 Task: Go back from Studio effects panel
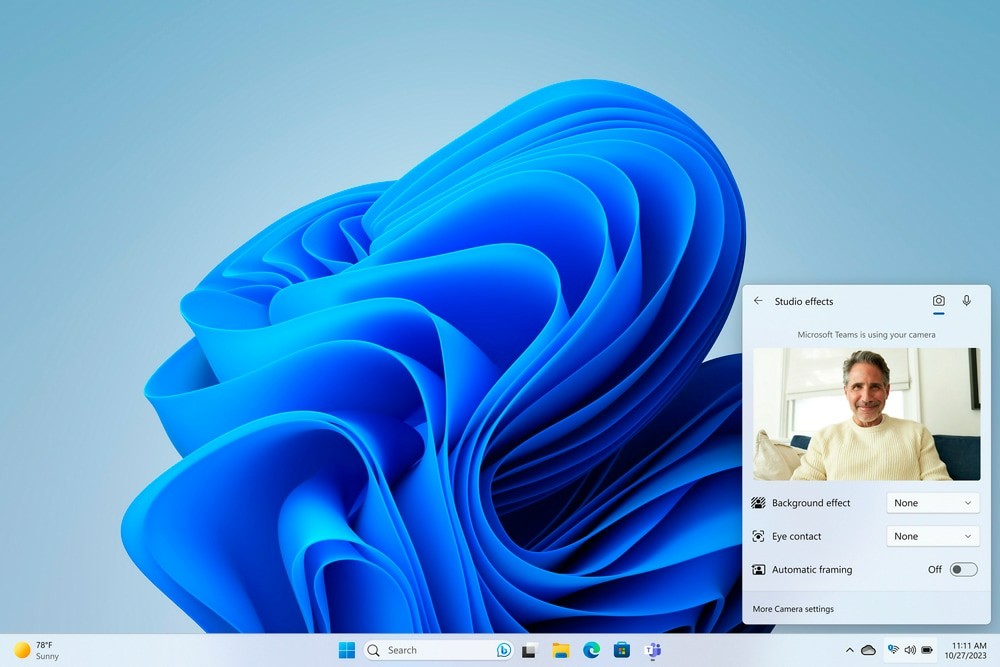pos(758,301)
